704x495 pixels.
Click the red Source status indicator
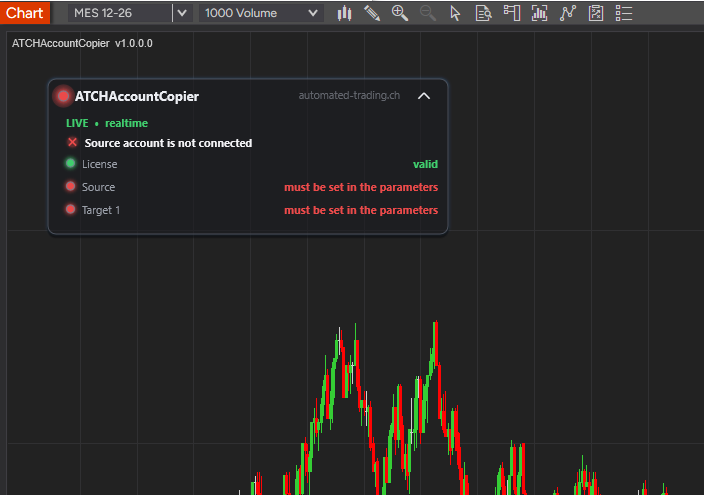click(70, 186)
